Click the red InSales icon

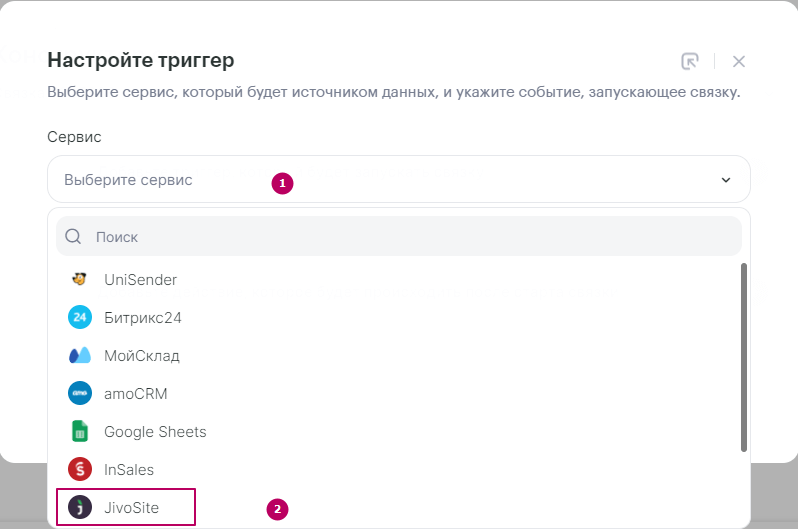point(80,469)
